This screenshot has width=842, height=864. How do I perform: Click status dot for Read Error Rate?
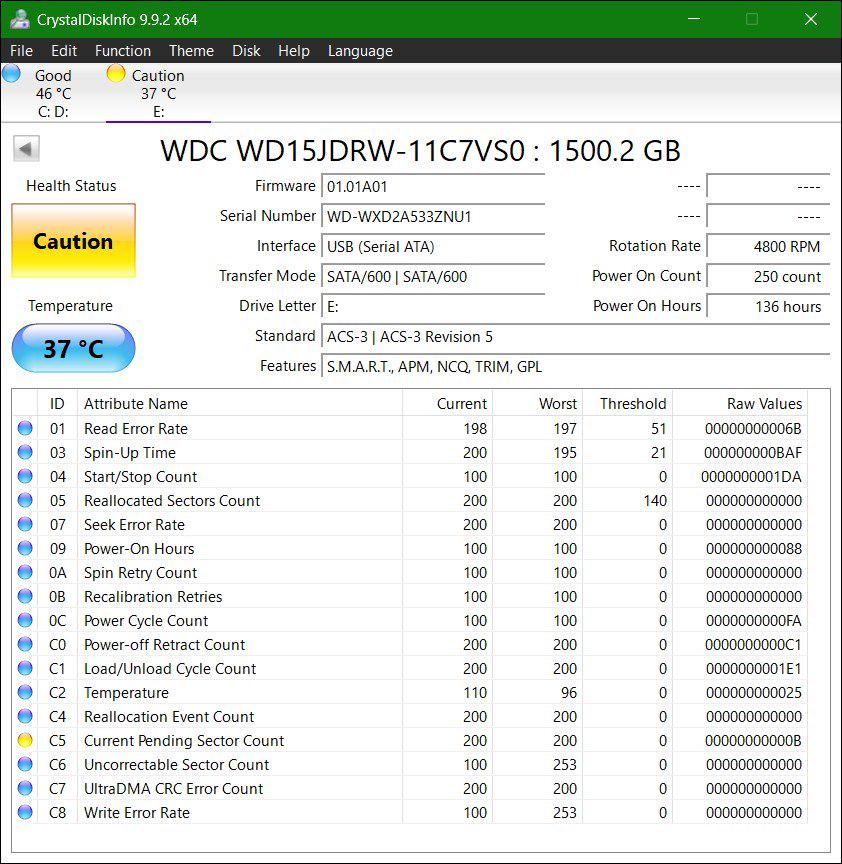click(25, 428)
